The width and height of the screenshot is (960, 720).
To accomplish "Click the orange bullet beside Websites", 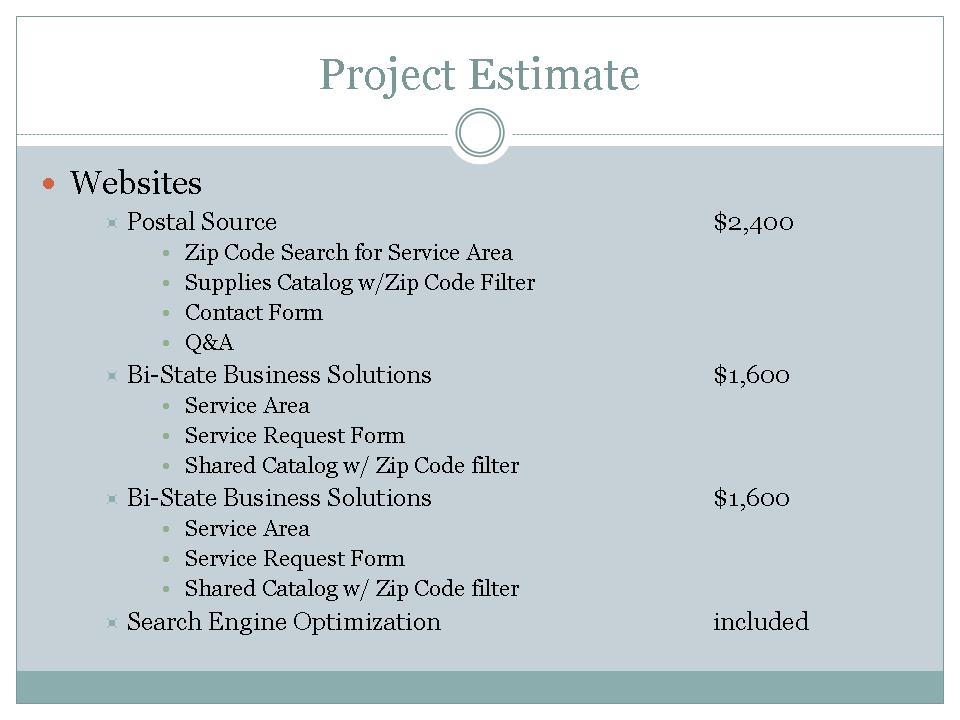I will [48, 184].
